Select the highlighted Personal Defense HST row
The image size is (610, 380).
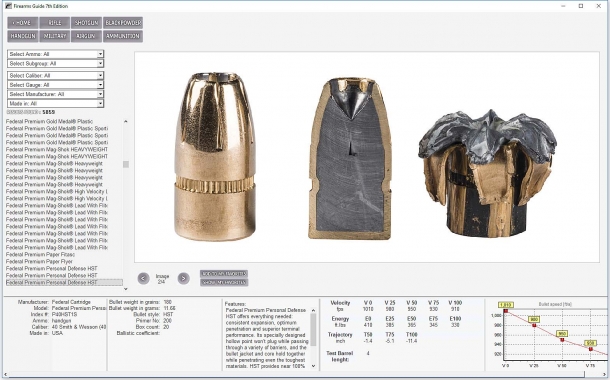(64, 282)
